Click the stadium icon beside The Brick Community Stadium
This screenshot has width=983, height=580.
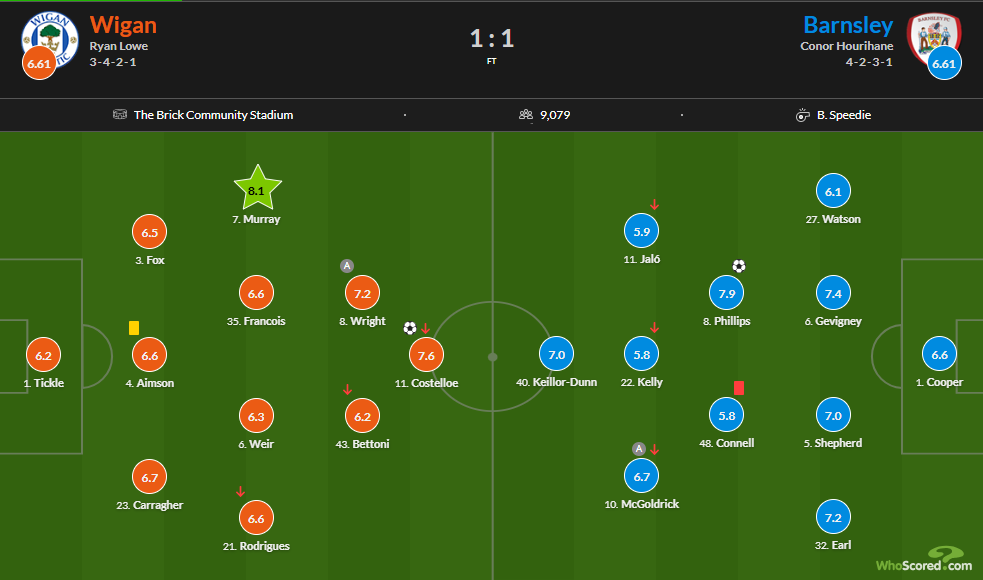point(120,114)
